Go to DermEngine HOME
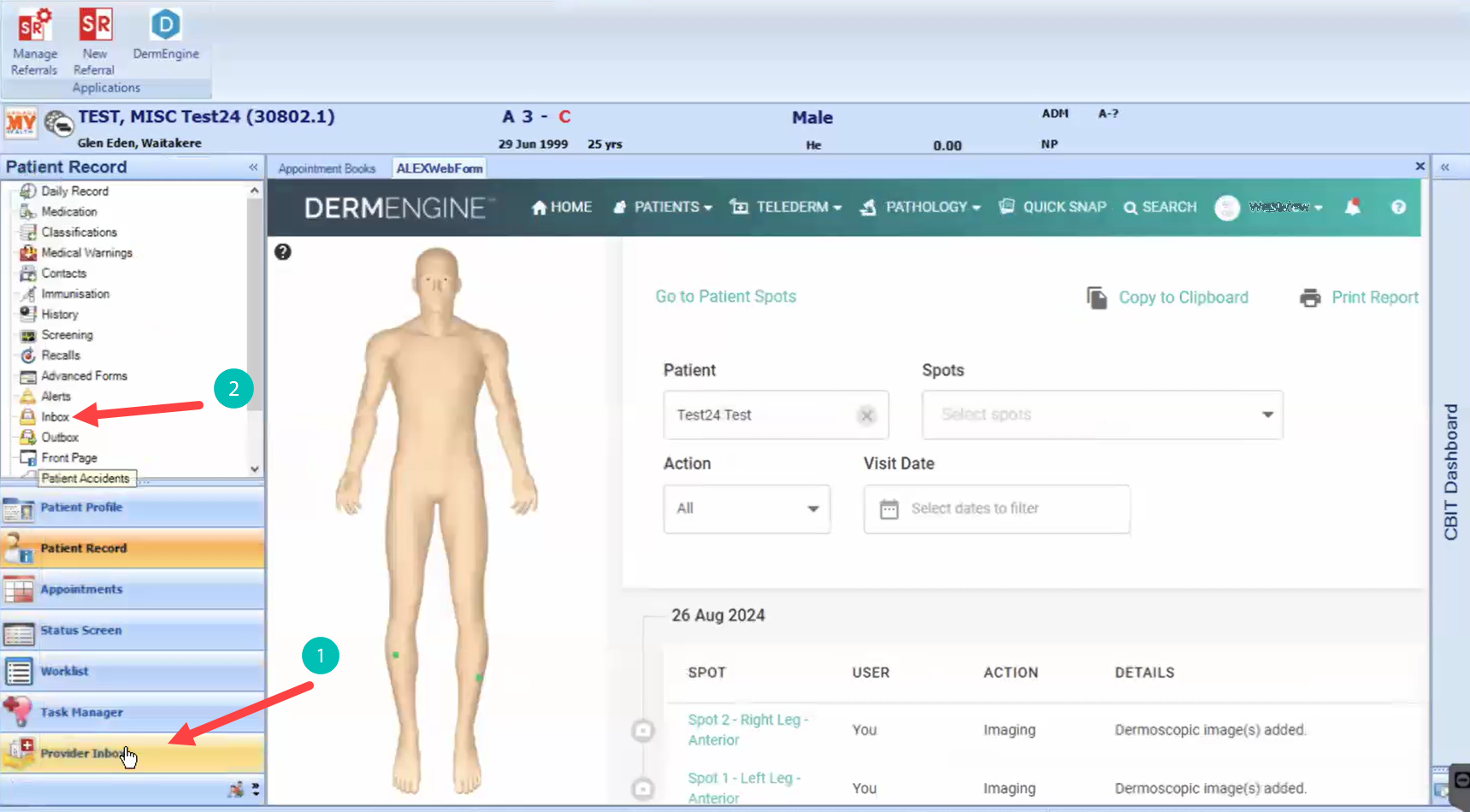Screen dimensions: 1470x812 (562, 207)
